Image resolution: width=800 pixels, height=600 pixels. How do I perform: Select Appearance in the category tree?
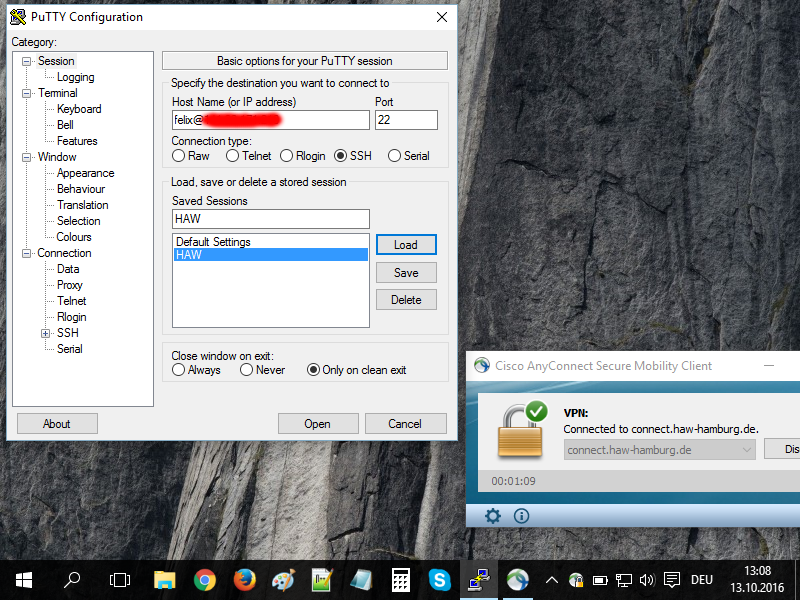pos(85,173)
